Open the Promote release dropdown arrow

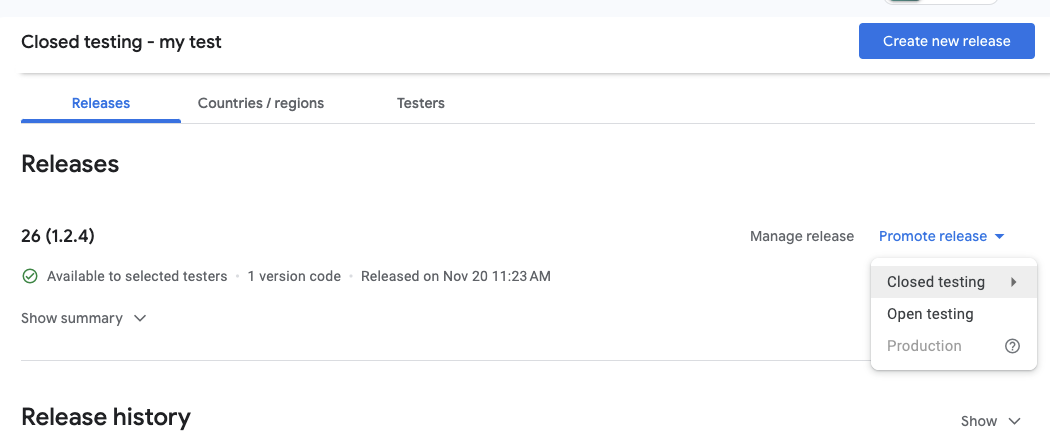tap(998, 237)
